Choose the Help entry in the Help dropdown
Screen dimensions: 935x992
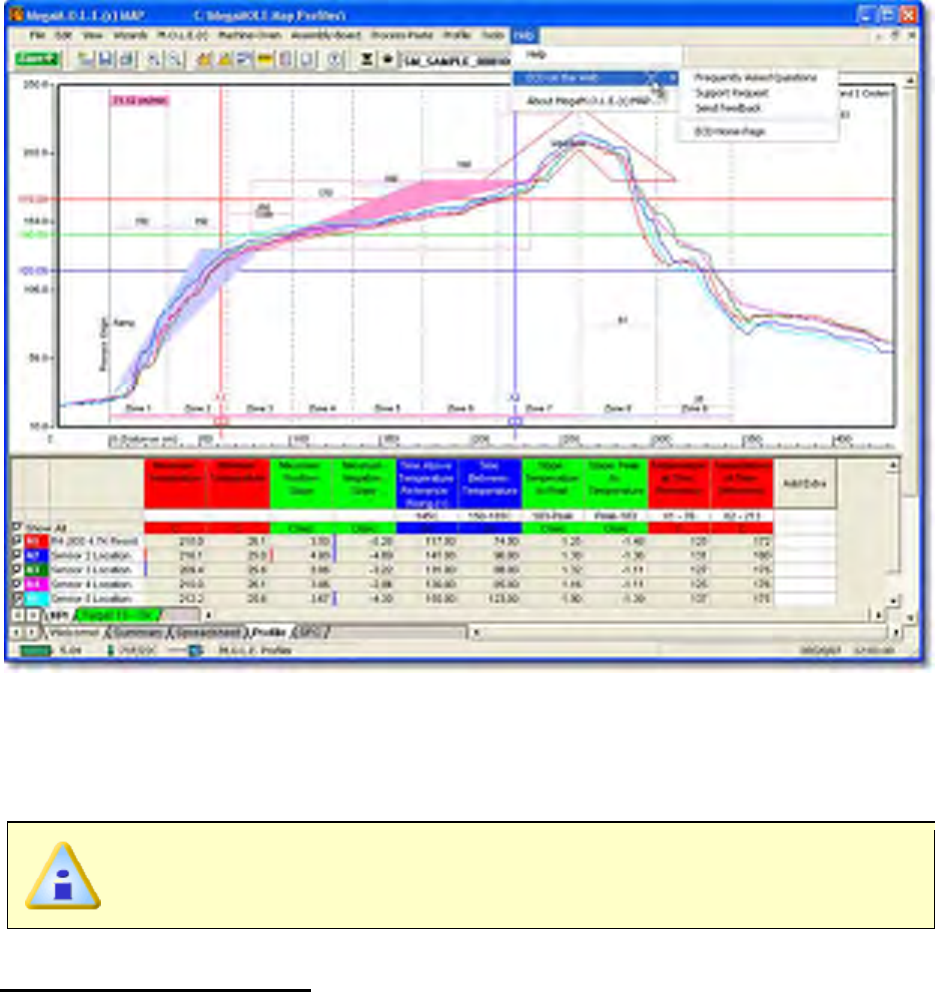point(535,55)
